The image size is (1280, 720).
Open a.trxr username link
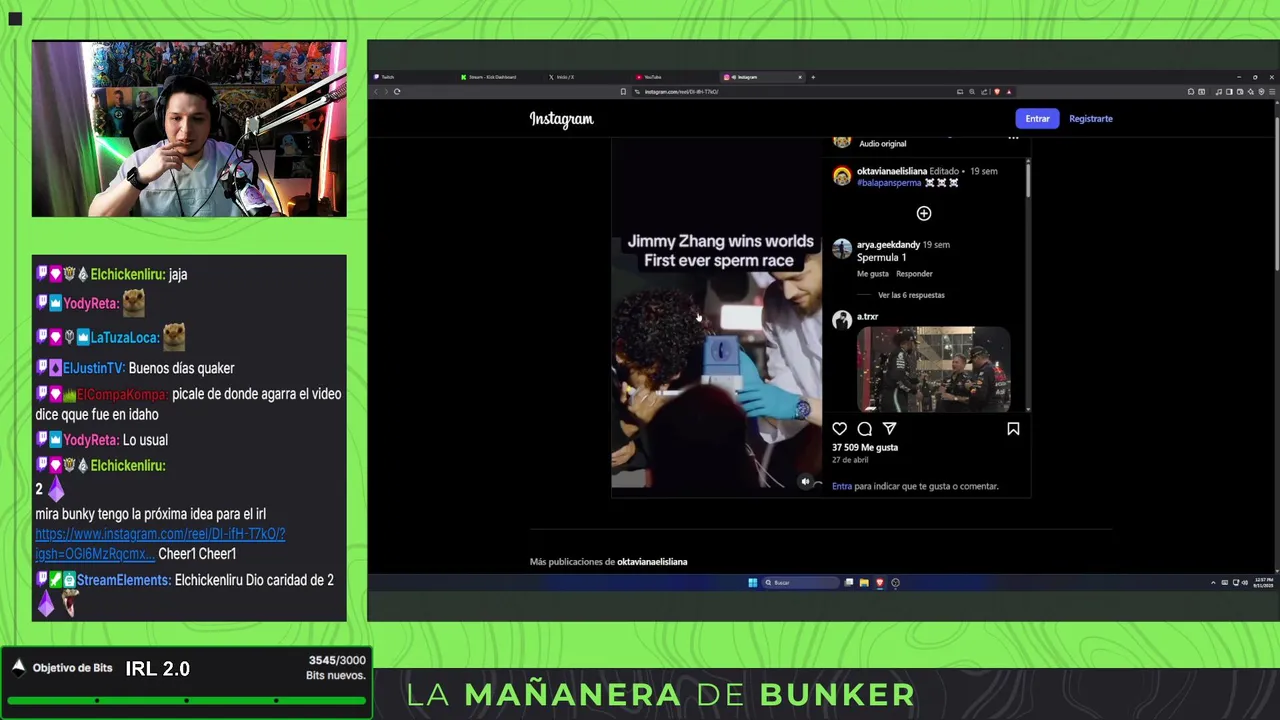867,317
